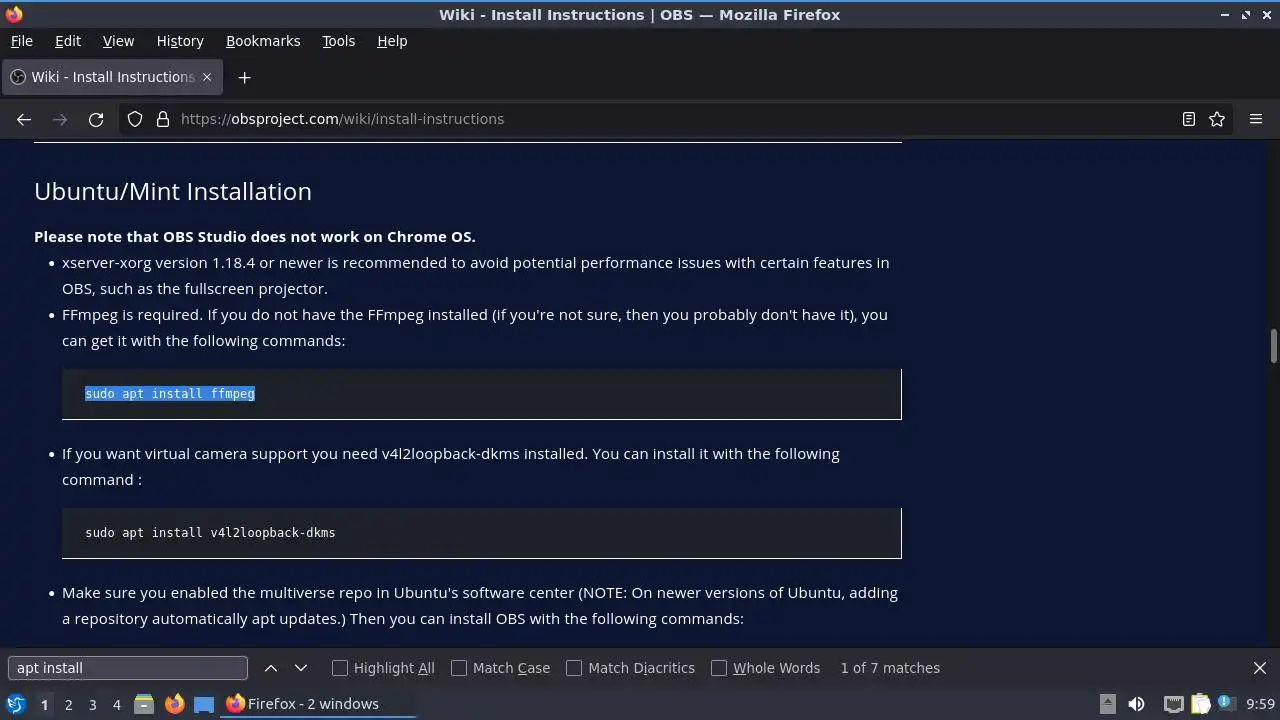1280x720 pixels.
Task: Show site security padlock info
Action: pyautogui.click(x=163, y=119)
